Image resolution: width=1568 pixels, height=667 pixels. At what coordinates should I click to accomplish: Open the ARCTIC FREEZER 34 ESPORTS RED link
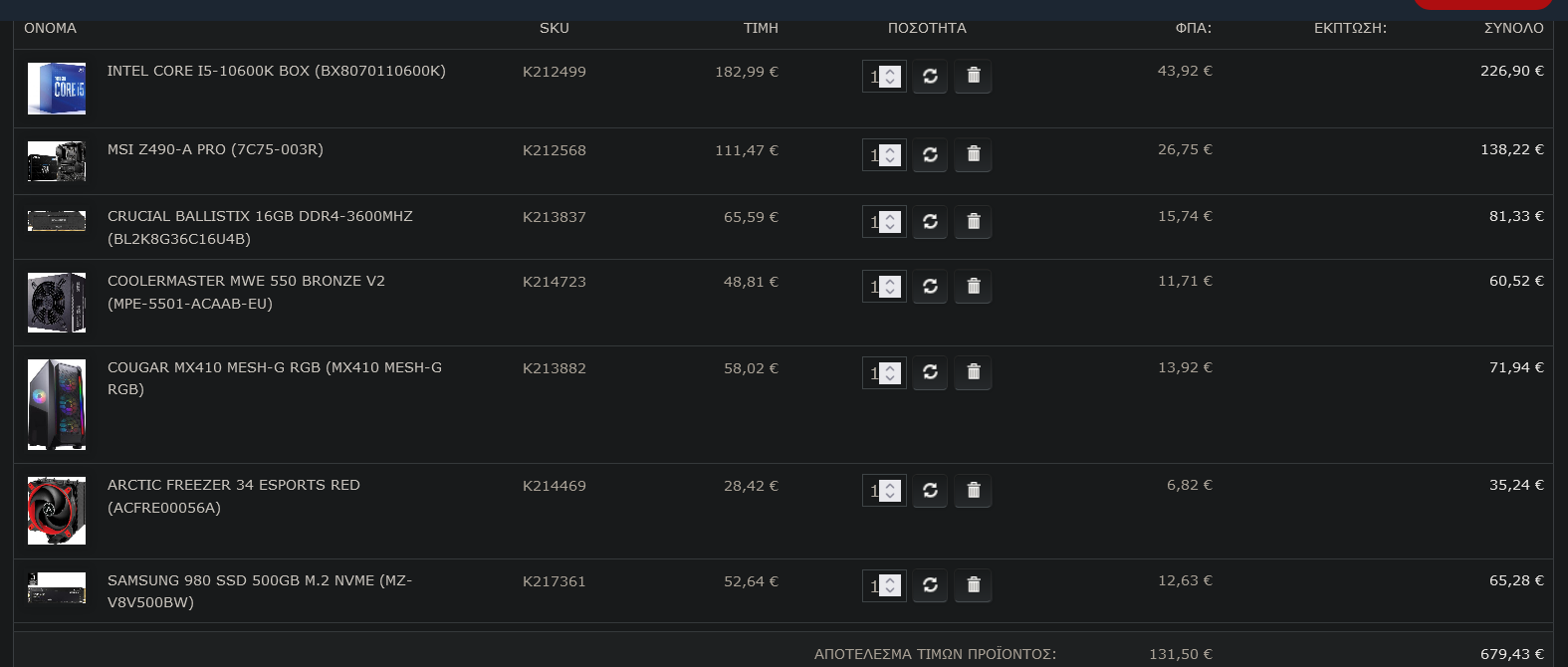pos(234,496)
